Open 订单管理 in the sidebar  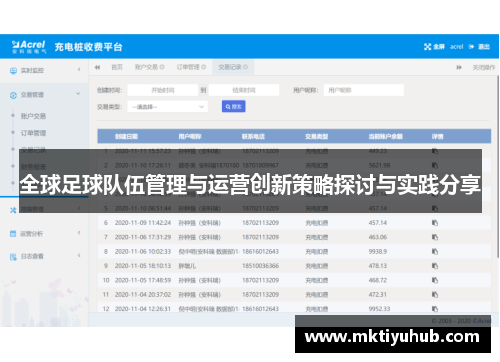click(33, 133)
